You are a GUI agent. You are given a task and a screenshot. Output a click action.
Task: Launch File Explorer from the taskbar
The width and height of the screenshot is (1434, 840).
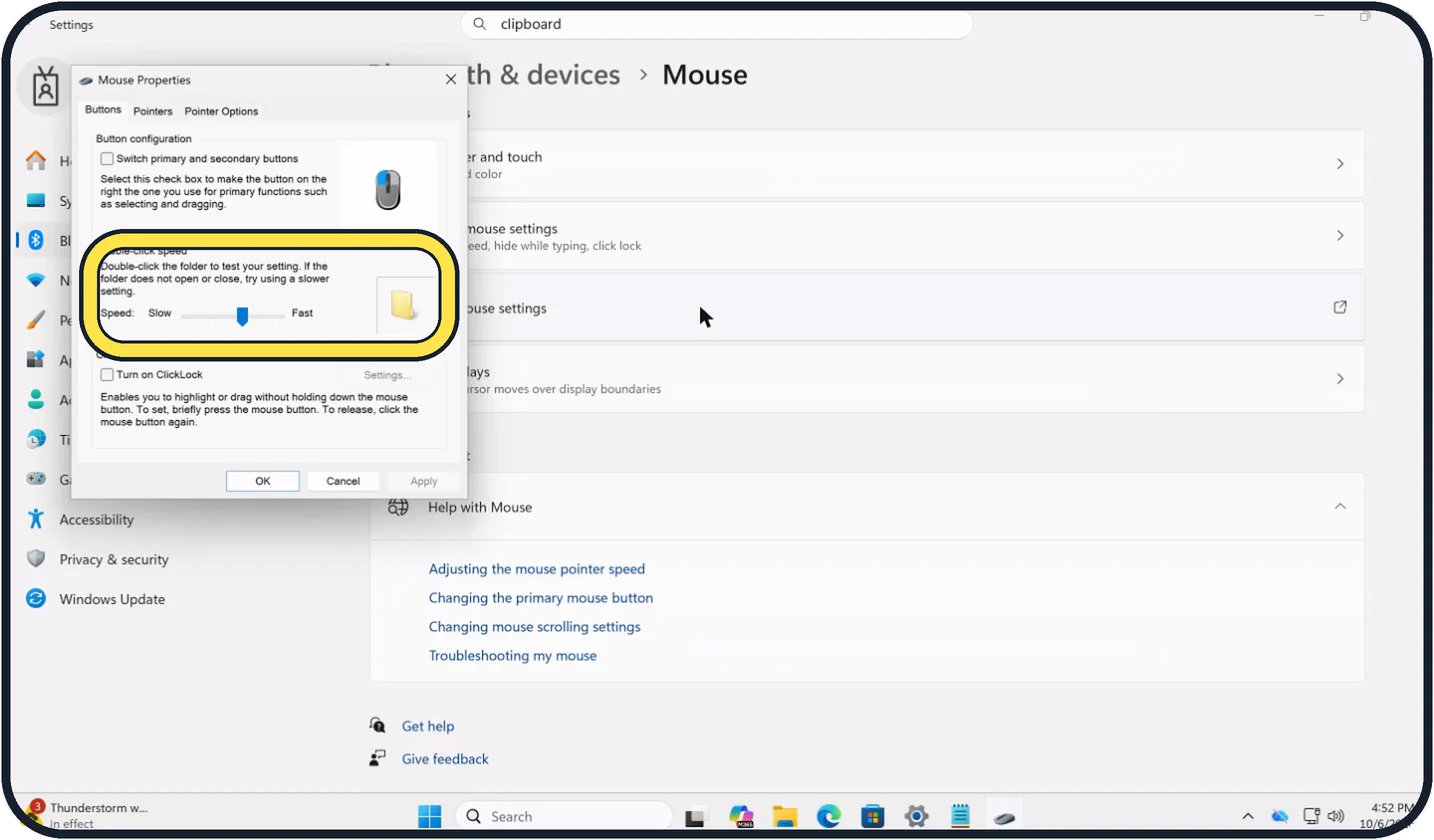(x=784, y=816)
